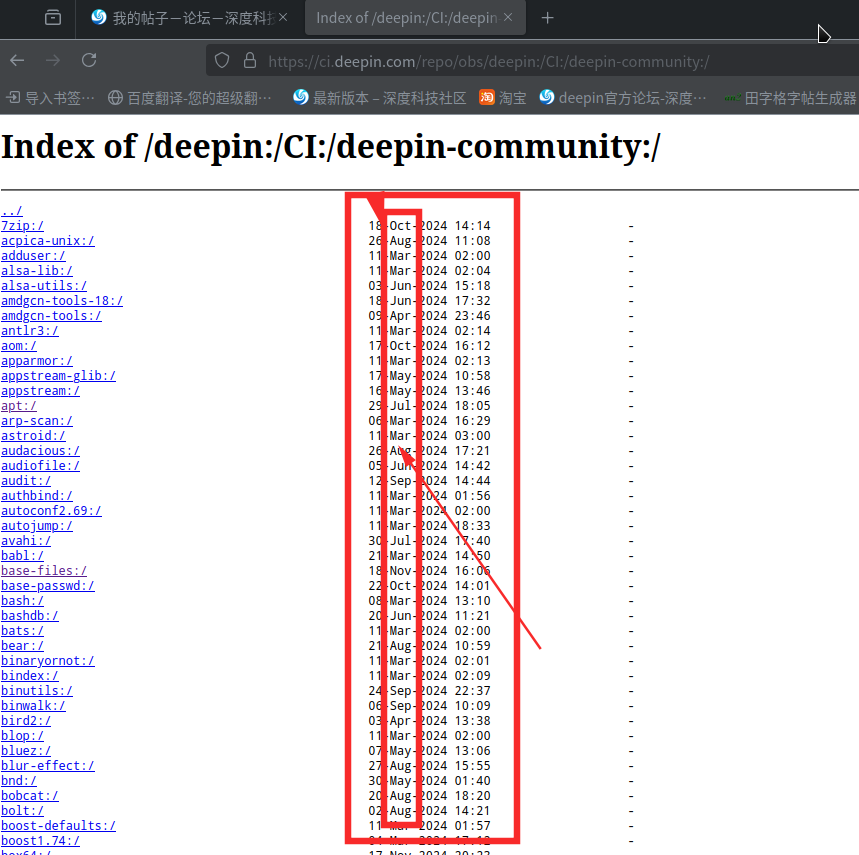Open the 'bash:/' directory link

(22, 601)
